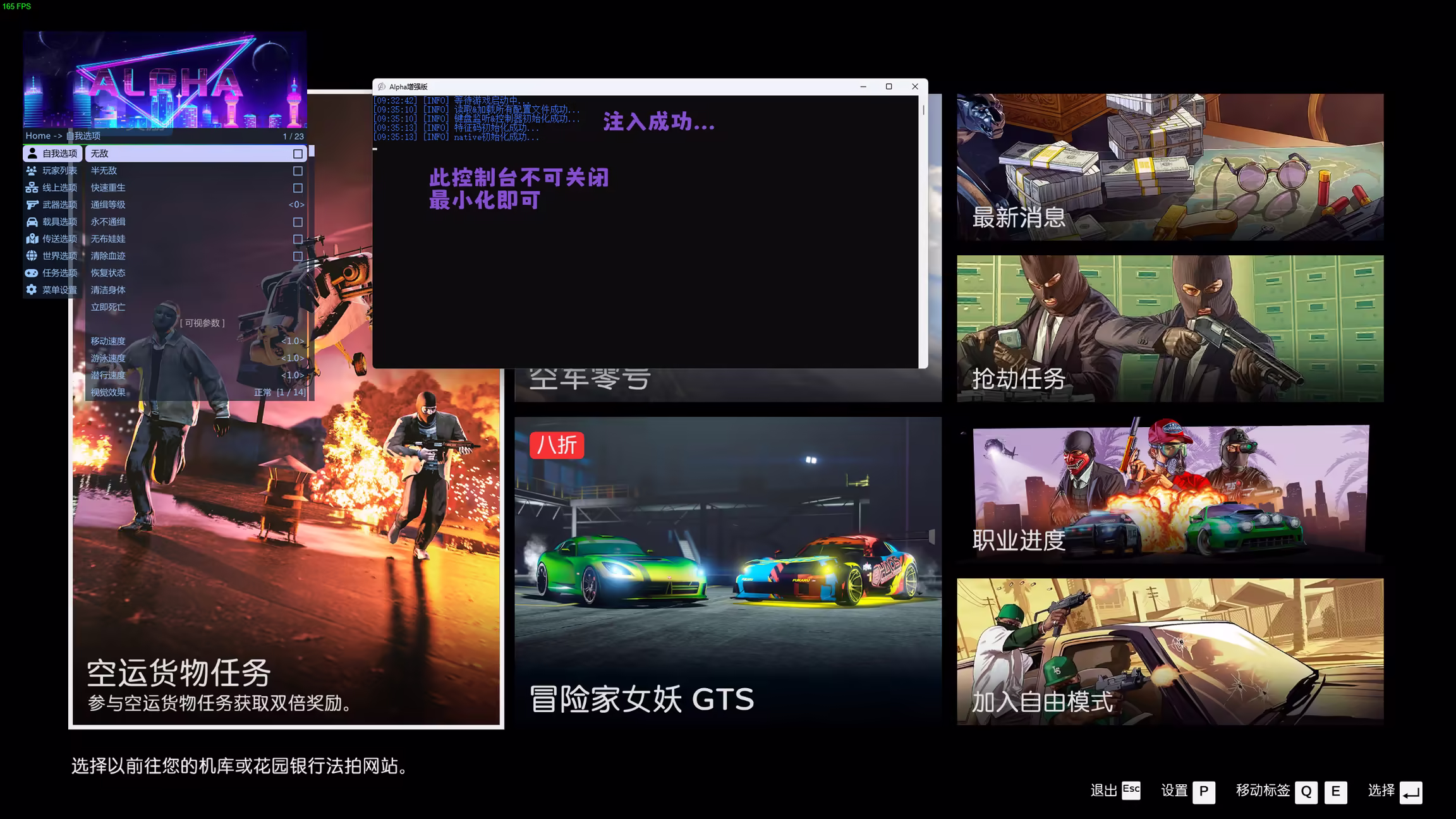Screen dimensions: 1456x819
Task: Switch to the 武器选项 menu tab
Action: point(53,205)
